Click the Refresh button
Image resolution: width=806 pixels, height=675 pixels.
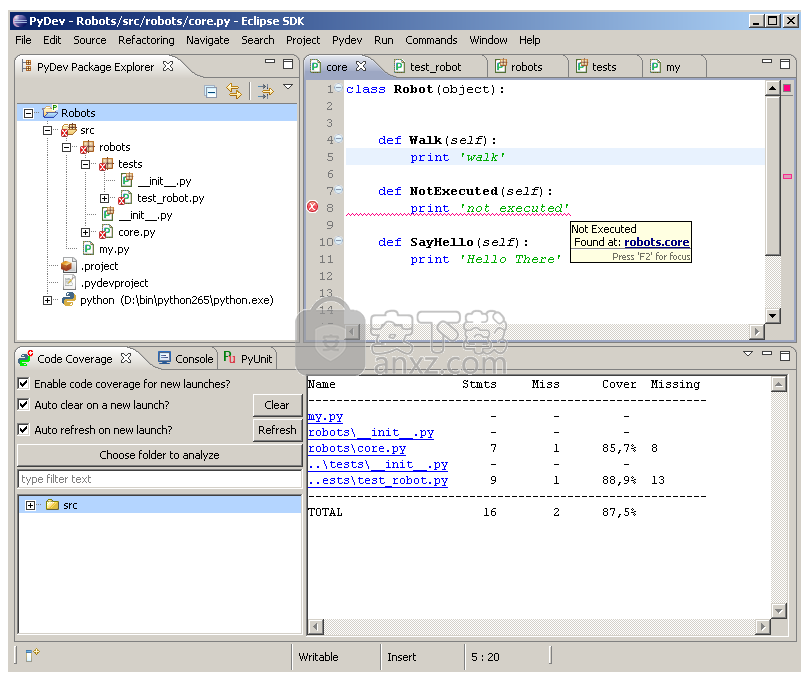click(277, 430)
